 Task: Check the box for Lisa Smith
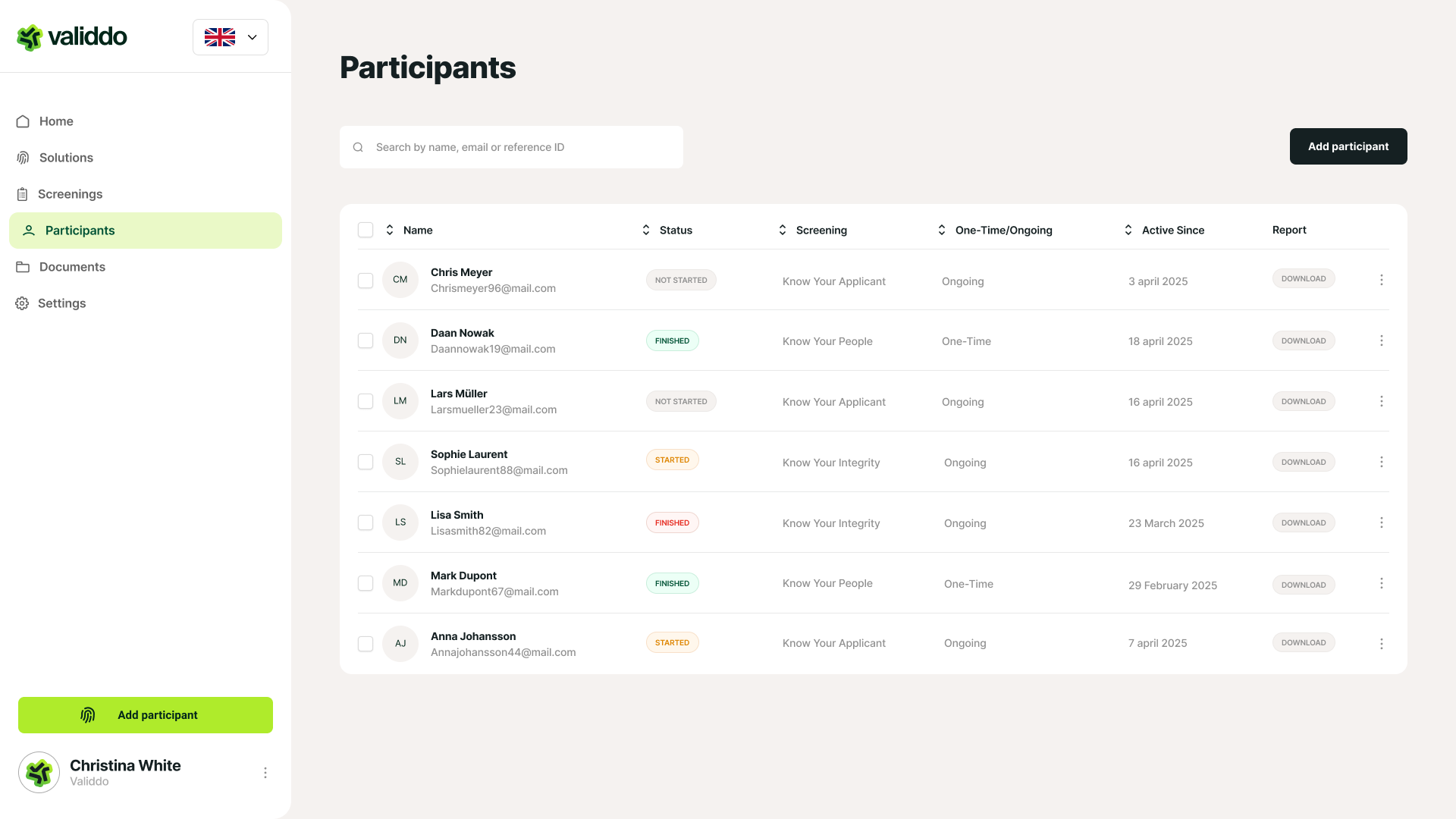(366, 522)
